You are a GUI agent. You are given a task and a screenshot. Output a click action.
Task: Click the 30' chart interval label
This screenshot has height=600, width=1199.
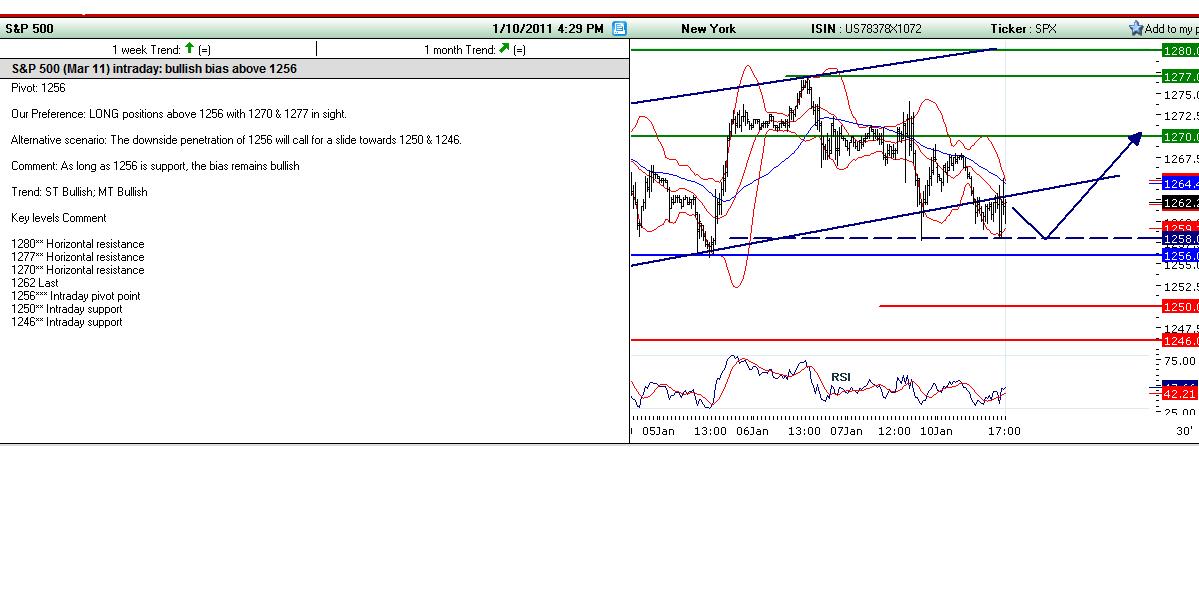click(1184, 431)
